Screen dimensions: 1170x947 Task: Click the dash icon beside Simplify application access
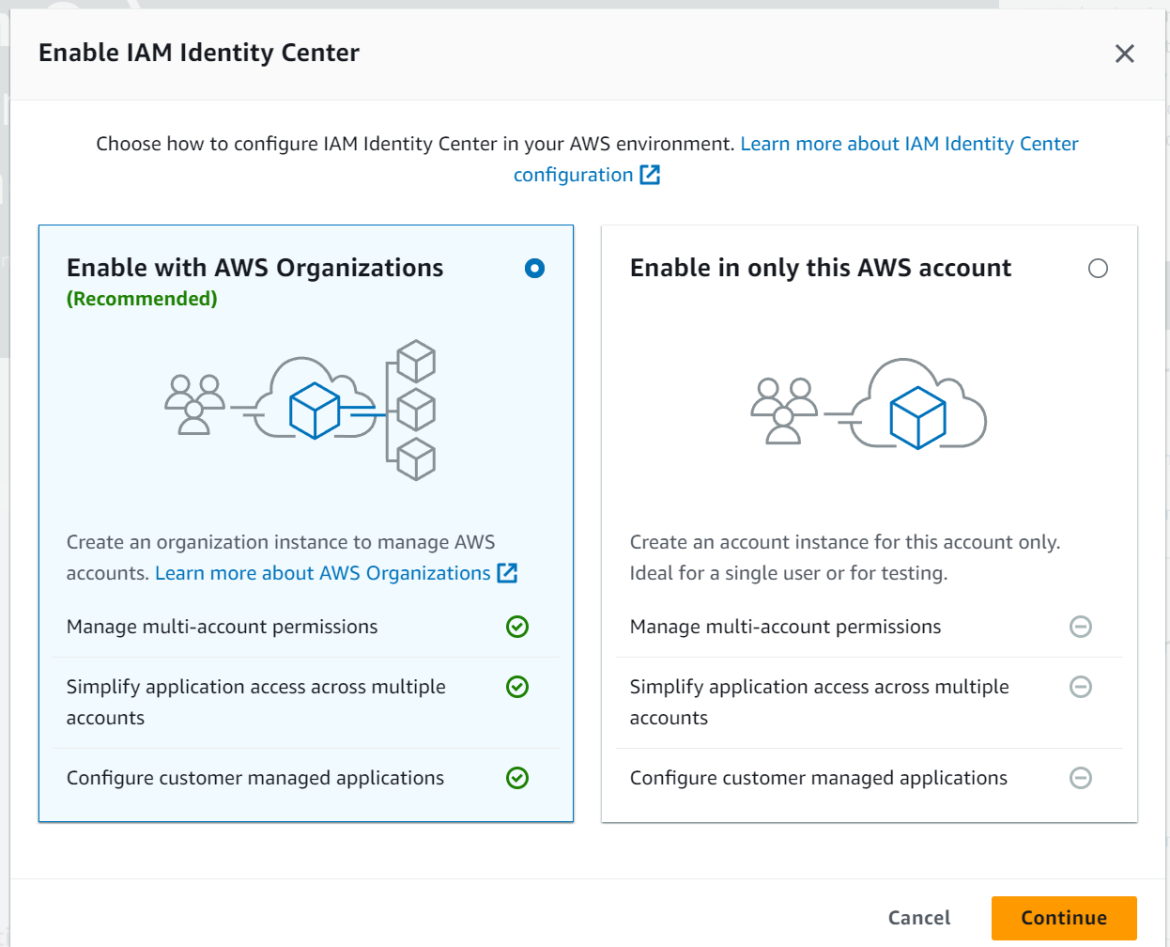pyautogui.click(x=1080, y=687)
